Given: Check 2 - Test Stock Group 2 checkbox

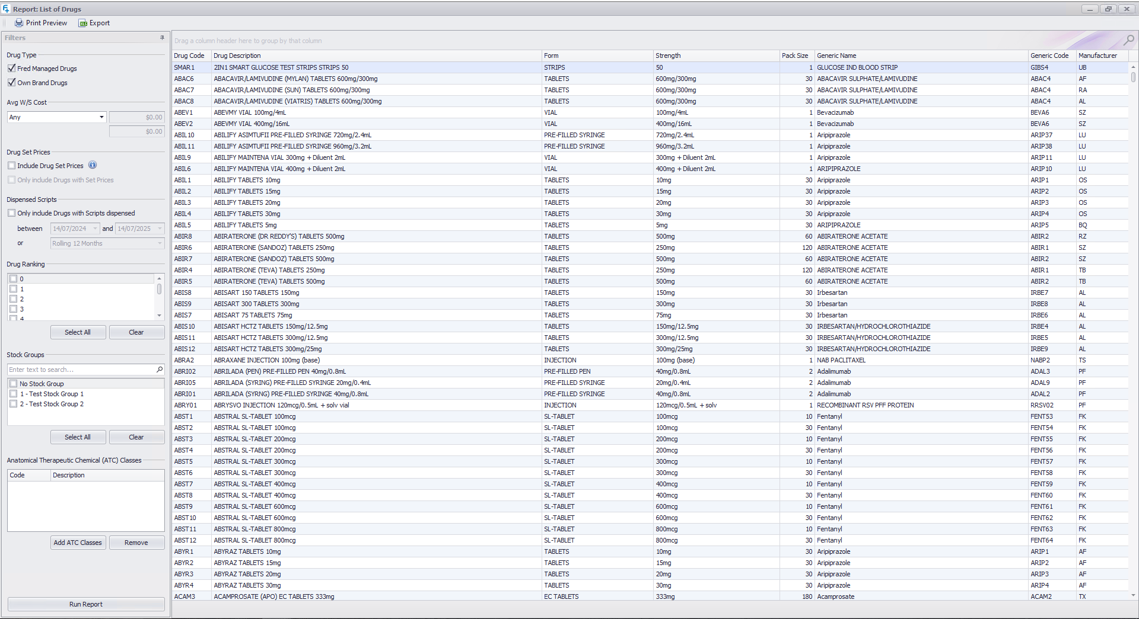Looking at the screenshot, I should coord(13,404).
